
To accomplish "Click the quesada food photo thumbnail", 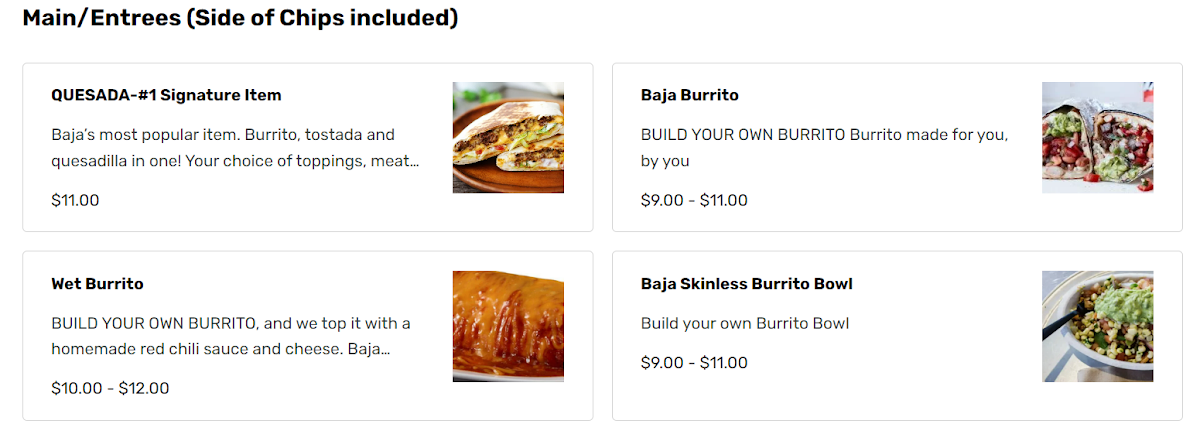I will (508, 137).
